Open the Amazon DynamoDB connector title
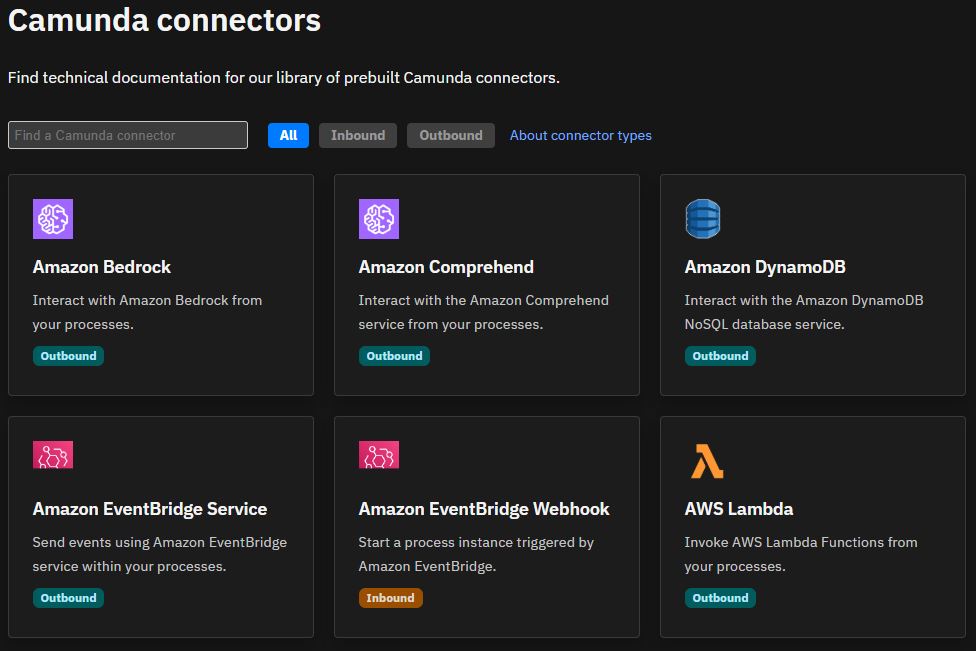Viewport: 976px width, 651px height. click(765, 267)
